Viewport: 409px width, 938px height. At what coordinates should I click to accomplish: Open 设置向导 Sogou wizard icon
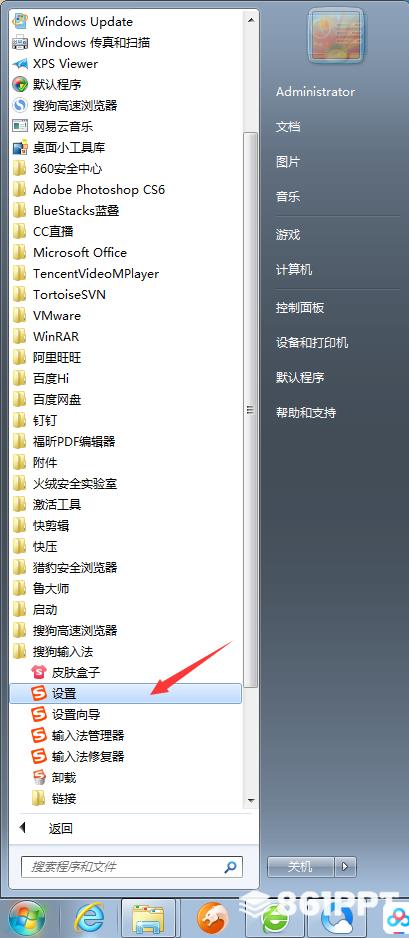[39, 714]
